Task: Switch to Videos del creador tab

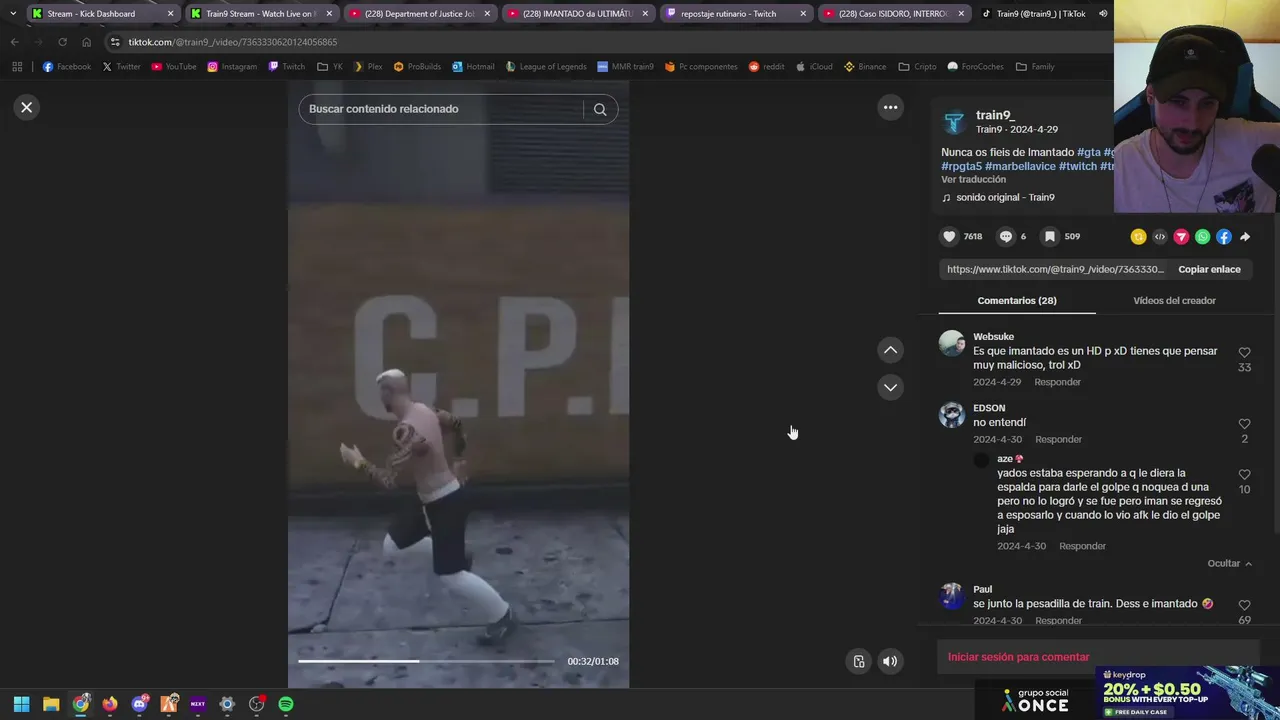Action: [x=1174, y=300]
